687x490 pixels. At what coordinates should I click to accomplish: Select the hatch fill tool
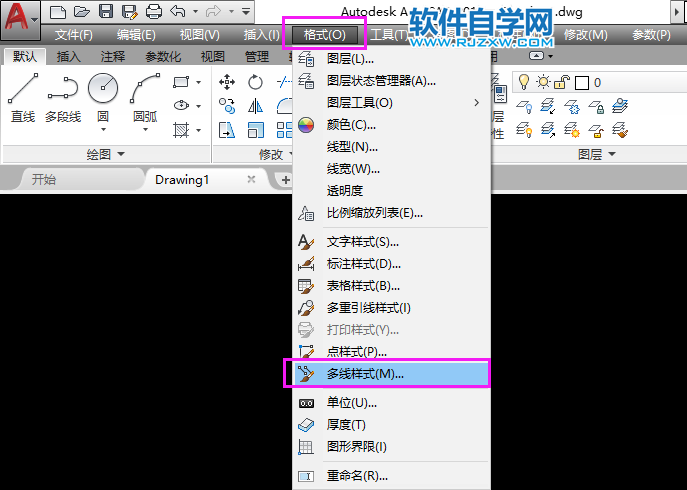coord(181,130)
